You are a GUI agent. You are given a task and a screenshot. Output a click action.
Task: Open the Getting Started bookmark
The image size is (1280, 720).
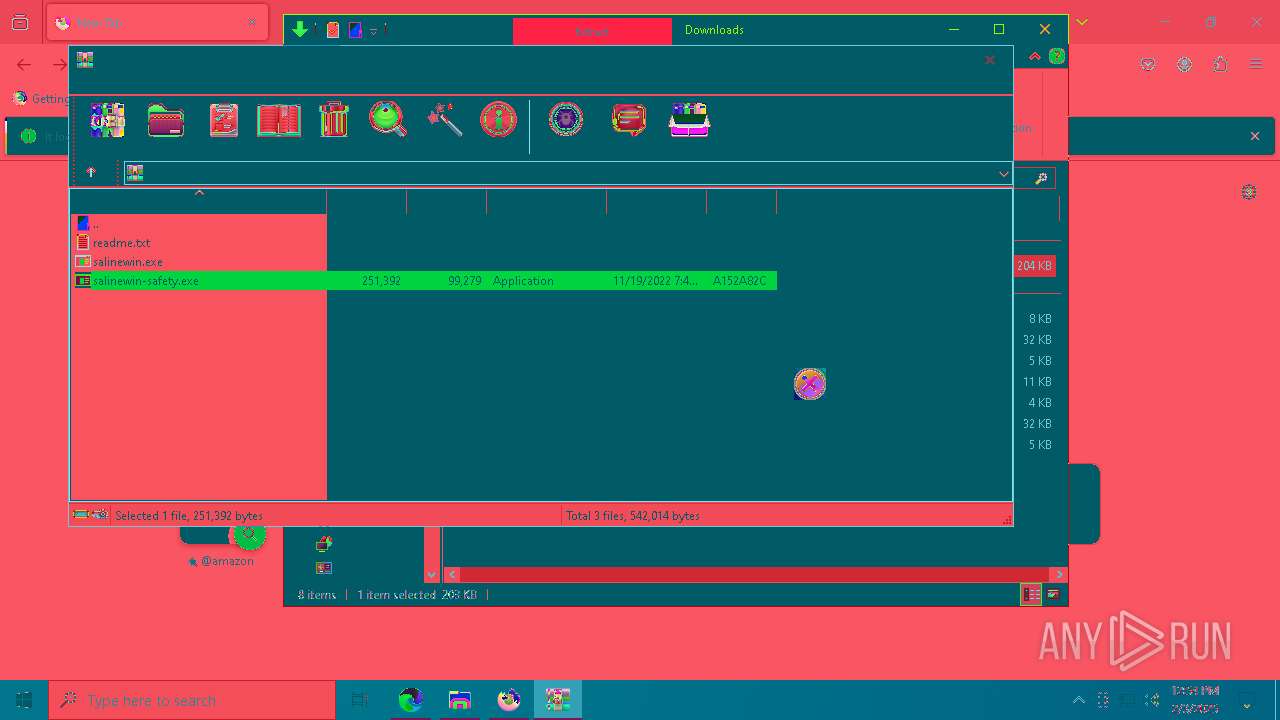pyautogui.click(x=40, y=98)
